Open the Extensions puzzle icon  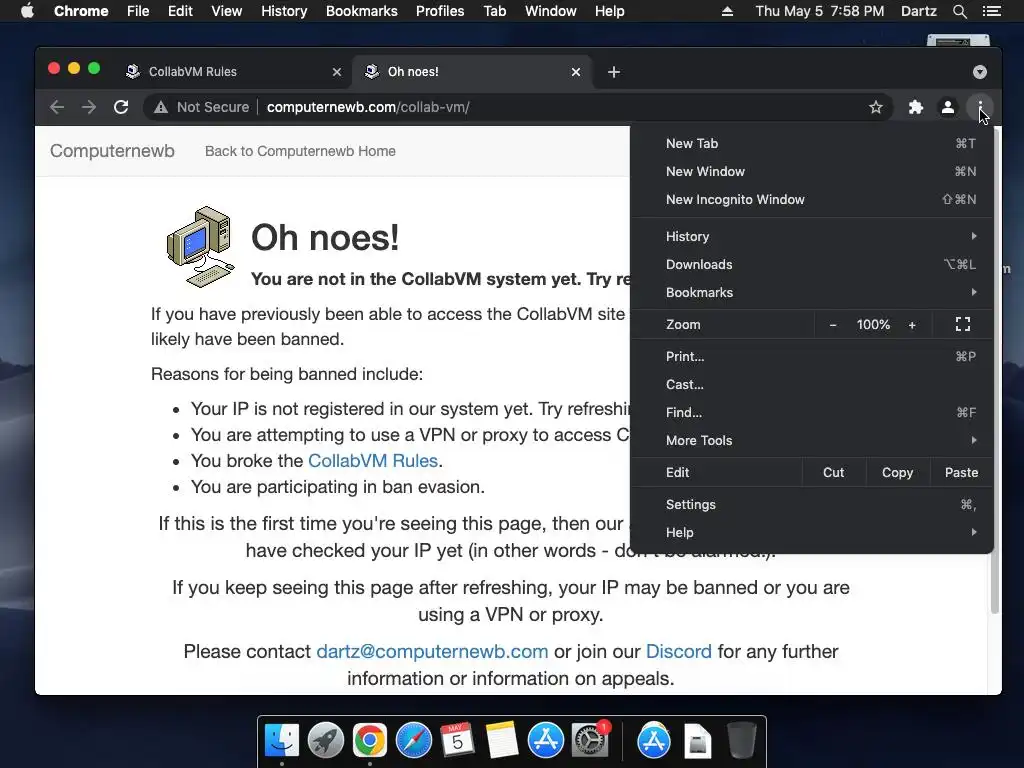916,107
